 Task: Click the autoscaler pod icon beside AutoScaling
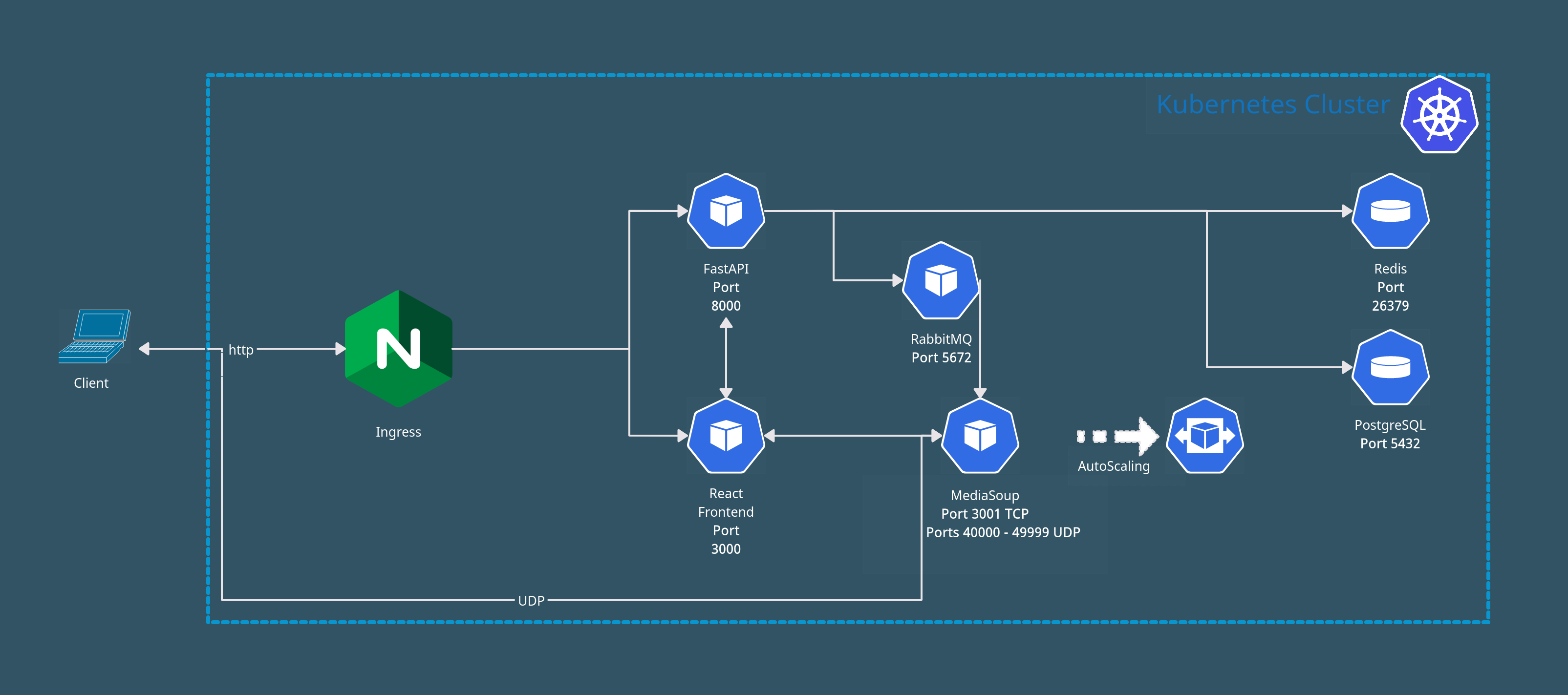[1204, 436]
